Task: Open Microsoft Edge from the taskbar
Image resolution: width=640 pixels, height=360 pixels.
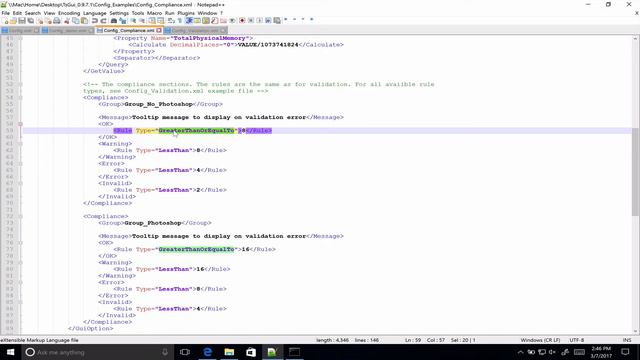Action: [207, 352]
